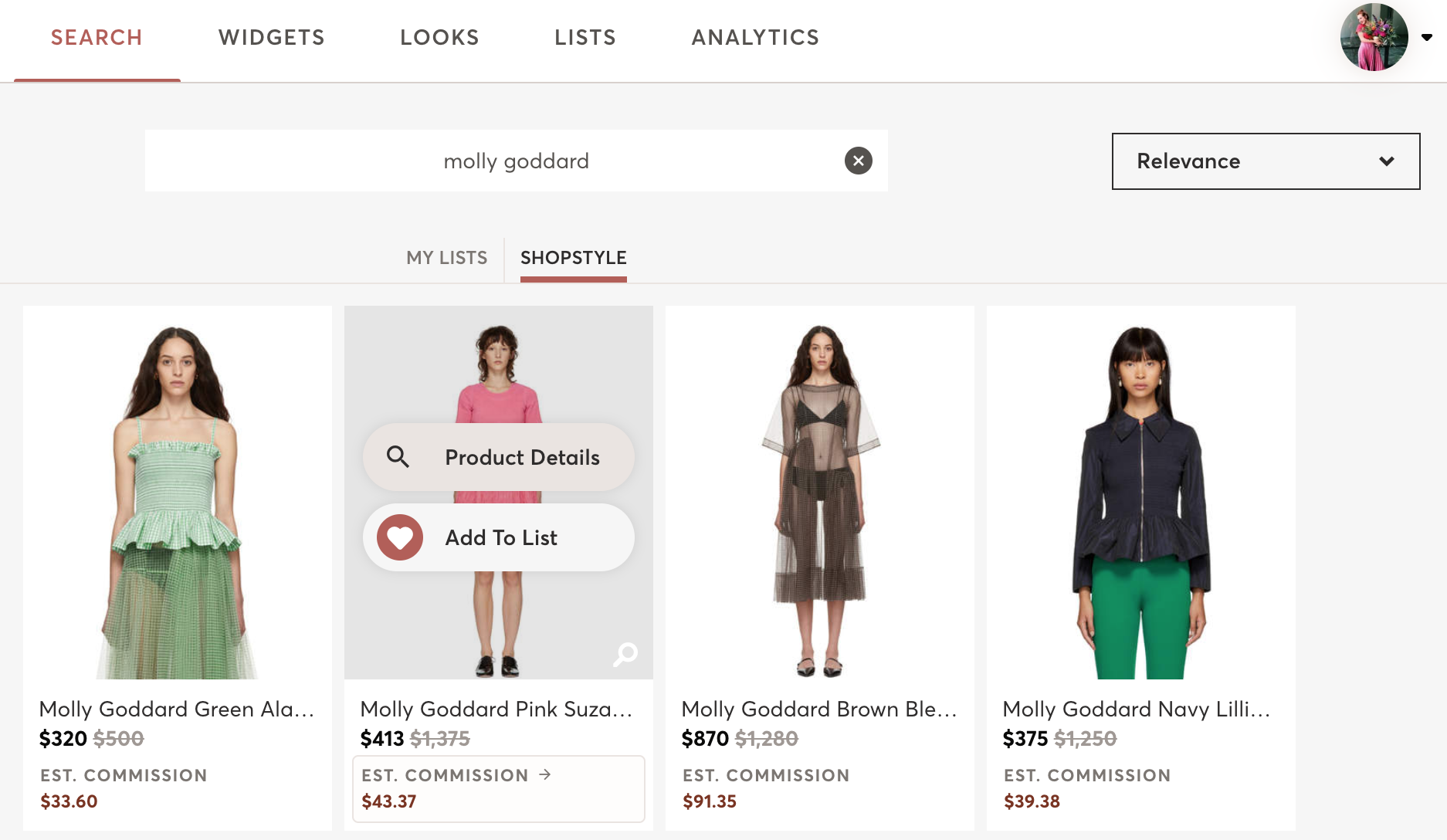Select the Molly Goddard Brown dress image
1447x840 pixels.
(x=820, y=494)
